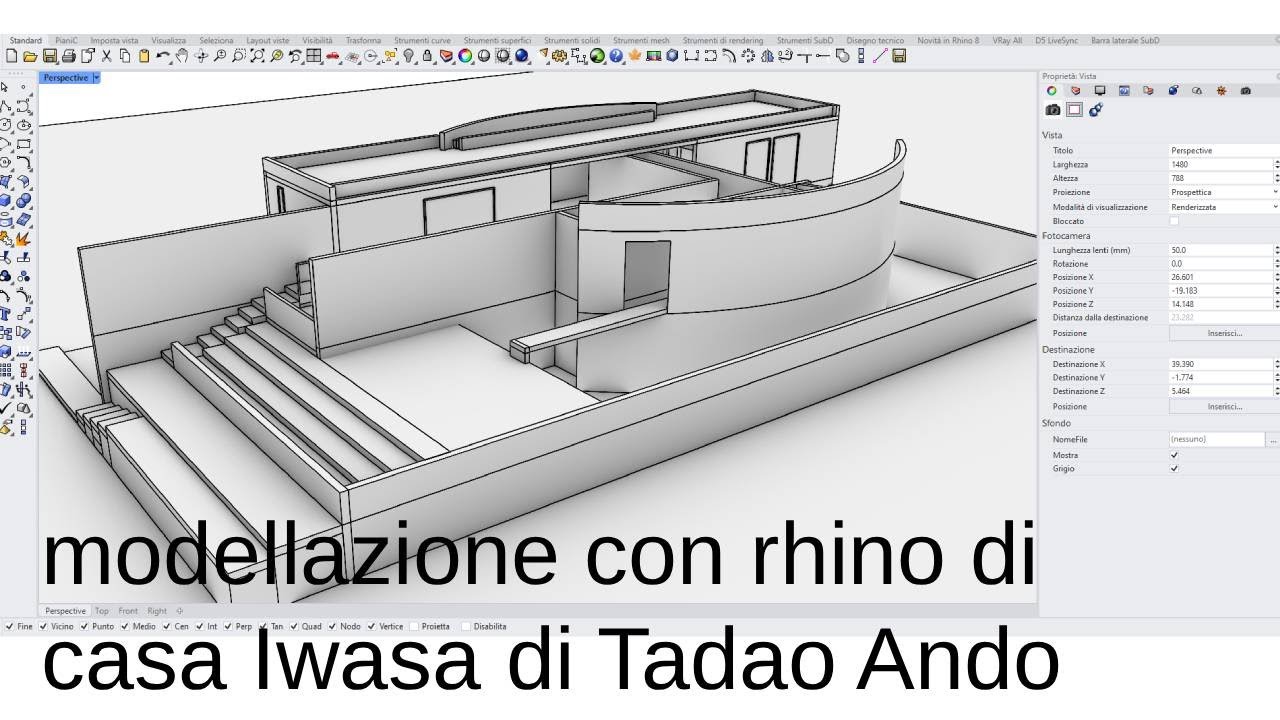This screenshot has width=1280, height=720.
Task: Click the explode burst icon in sidebar
Action: coord(23,238)
